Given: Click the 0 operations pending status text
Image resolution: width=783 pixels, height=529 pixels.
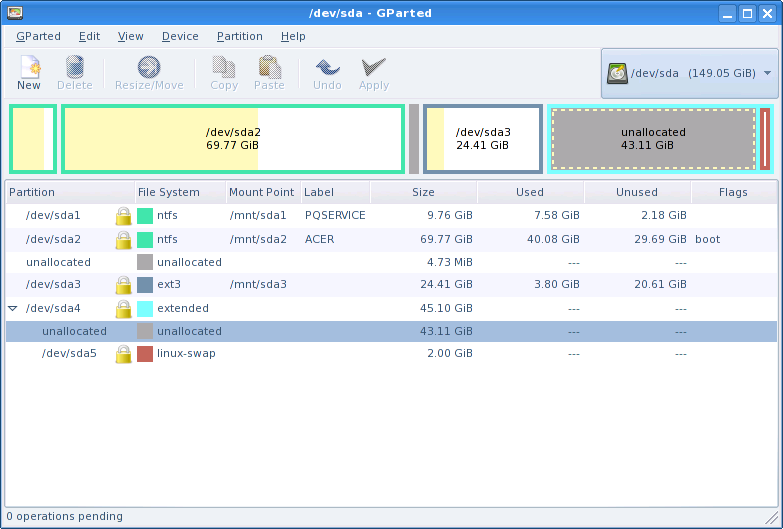Looking at the screenshot, I should [x=64, y=517].
